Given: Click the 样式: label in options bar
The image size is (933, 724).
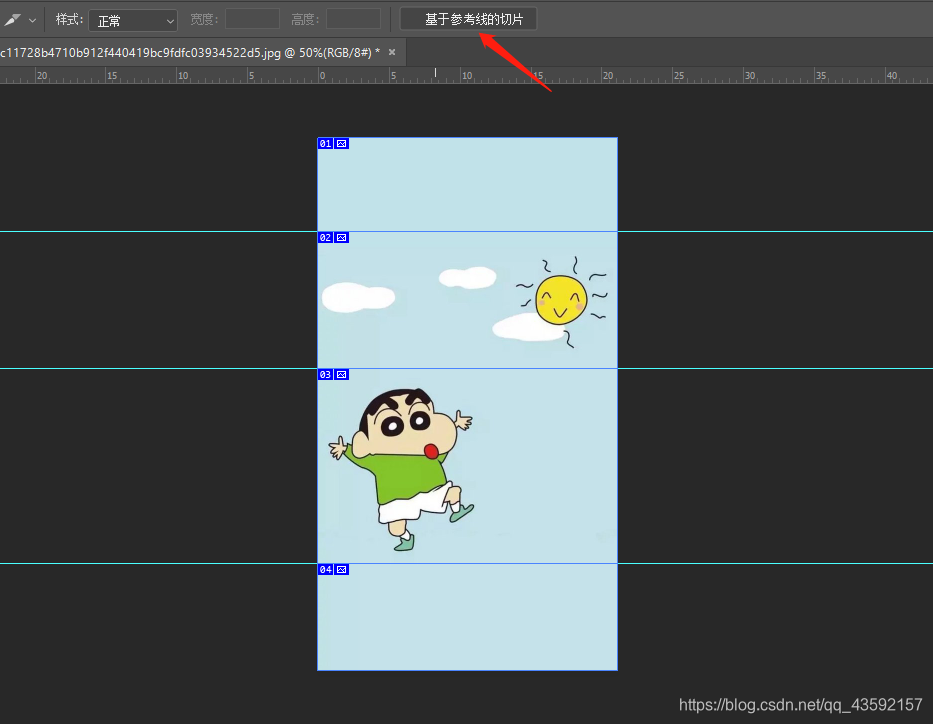Looking at the screenshot, I should coord(69,20).
